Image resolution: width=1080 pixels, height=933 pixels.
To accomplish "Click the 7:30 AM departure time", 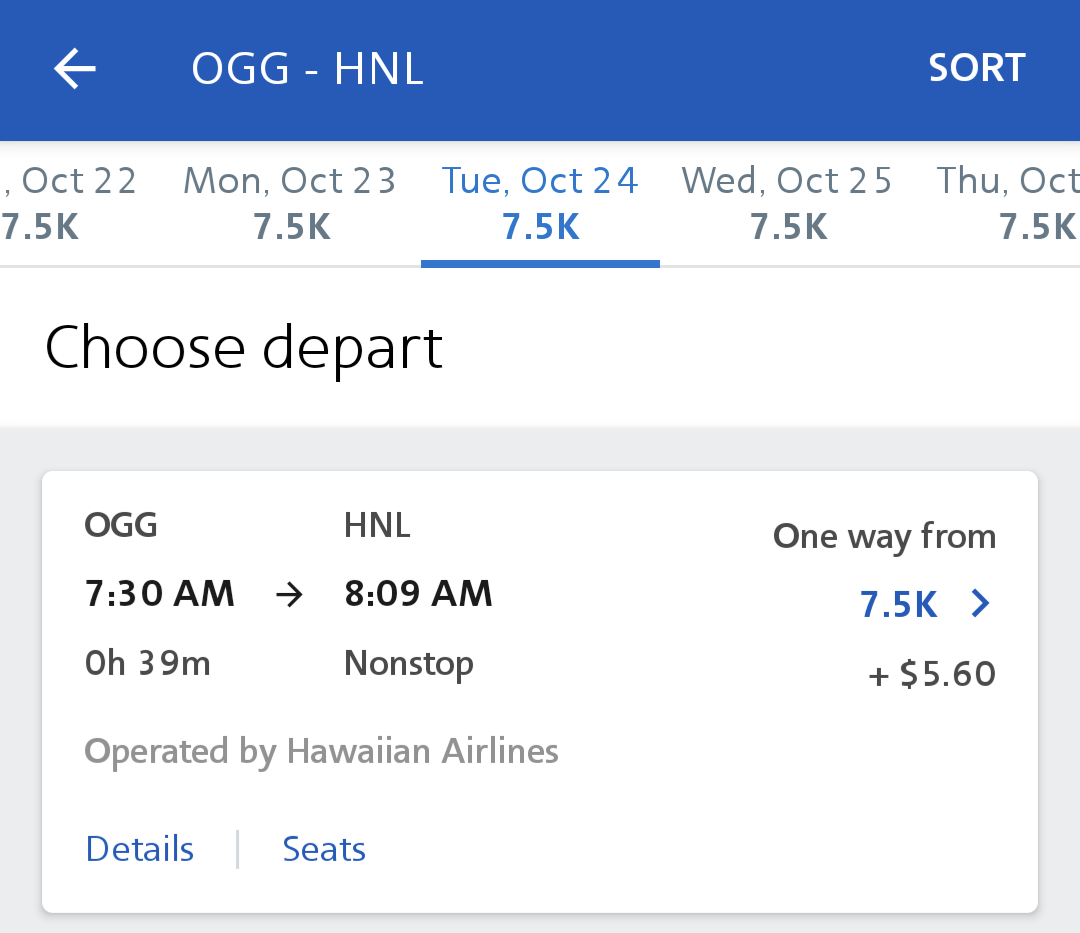I will (x=159, y=594).
